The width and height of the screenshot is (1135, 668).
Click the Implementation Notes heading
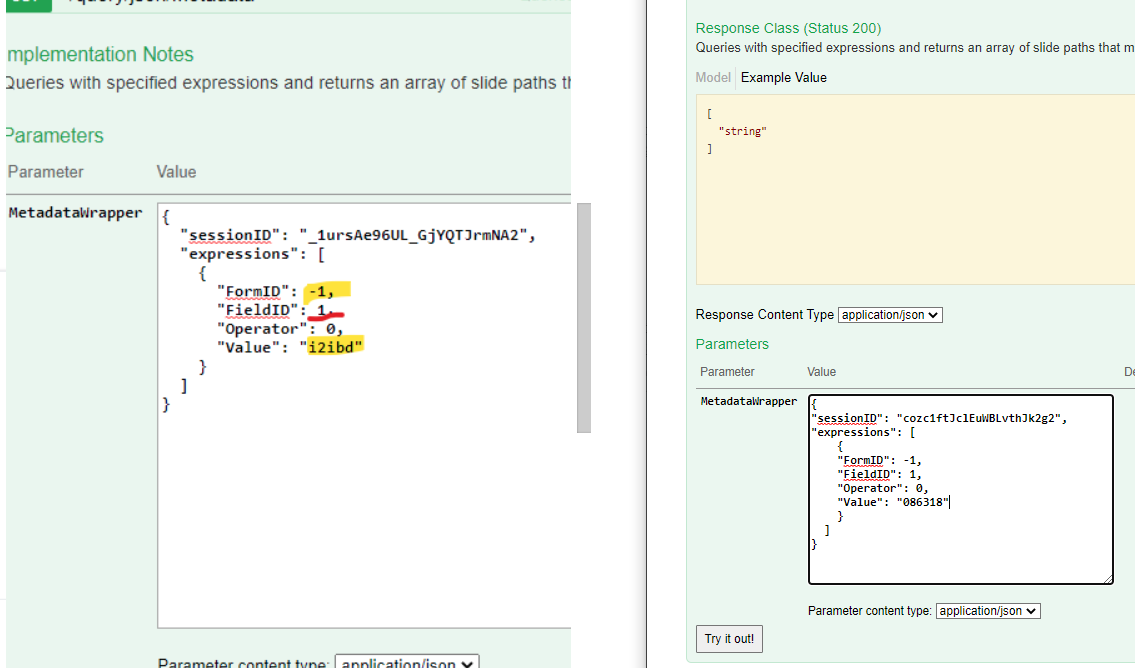point(99,55)
